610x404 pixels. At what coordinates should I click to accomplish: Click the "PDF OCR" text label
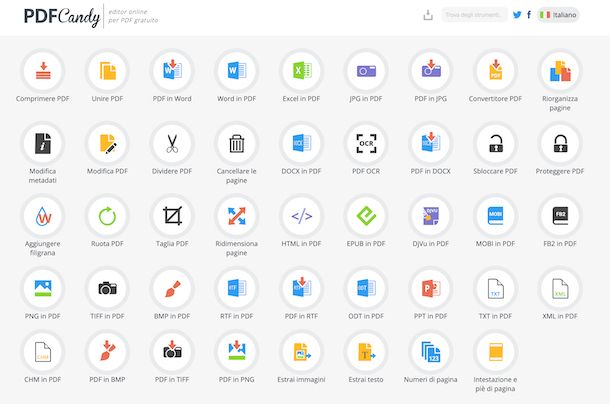(x=366, y=171)
